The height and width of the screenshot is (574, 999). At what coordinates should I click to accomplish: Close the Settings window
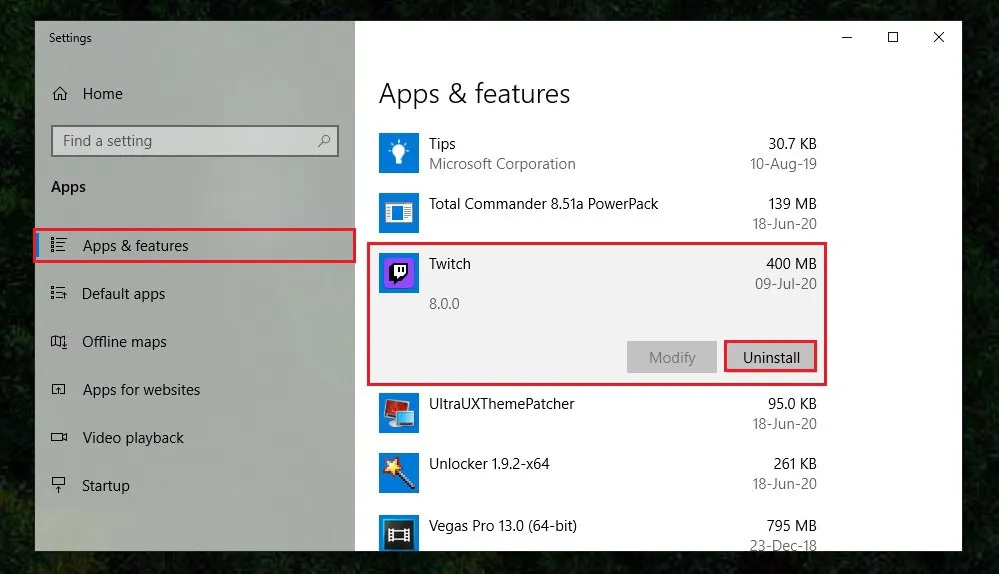click(938, 38)
